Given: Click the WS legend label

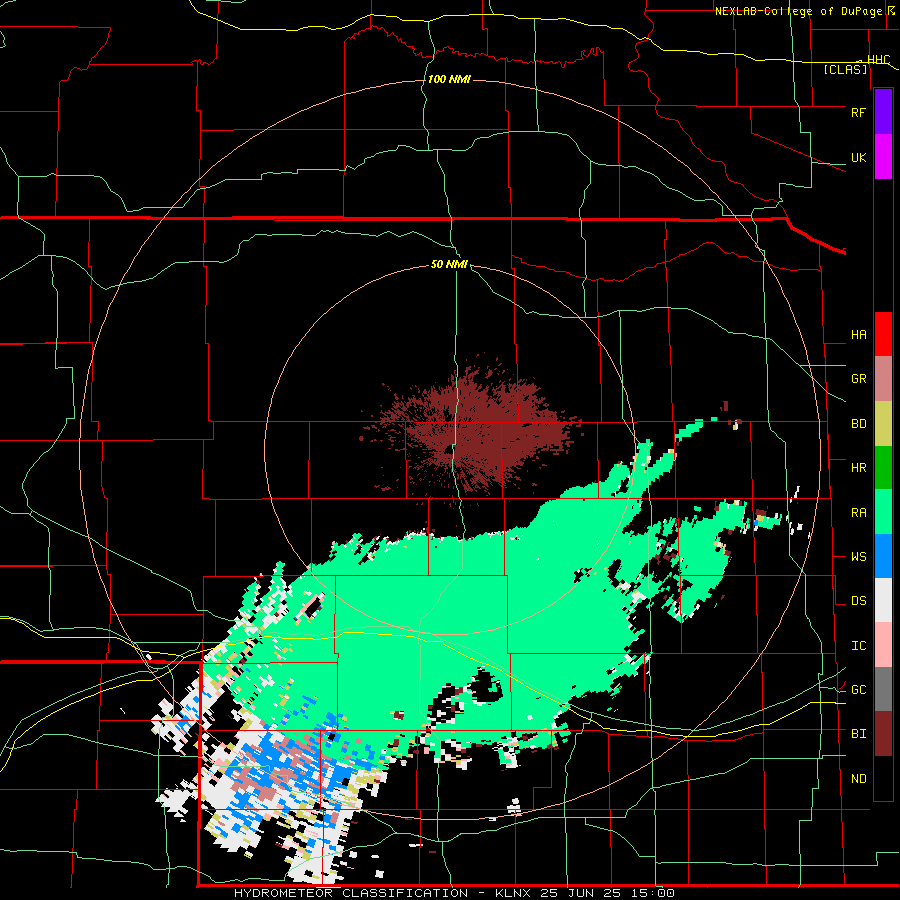Looking at the screenshot, I should pyautogui.click(x=858, y=557).
